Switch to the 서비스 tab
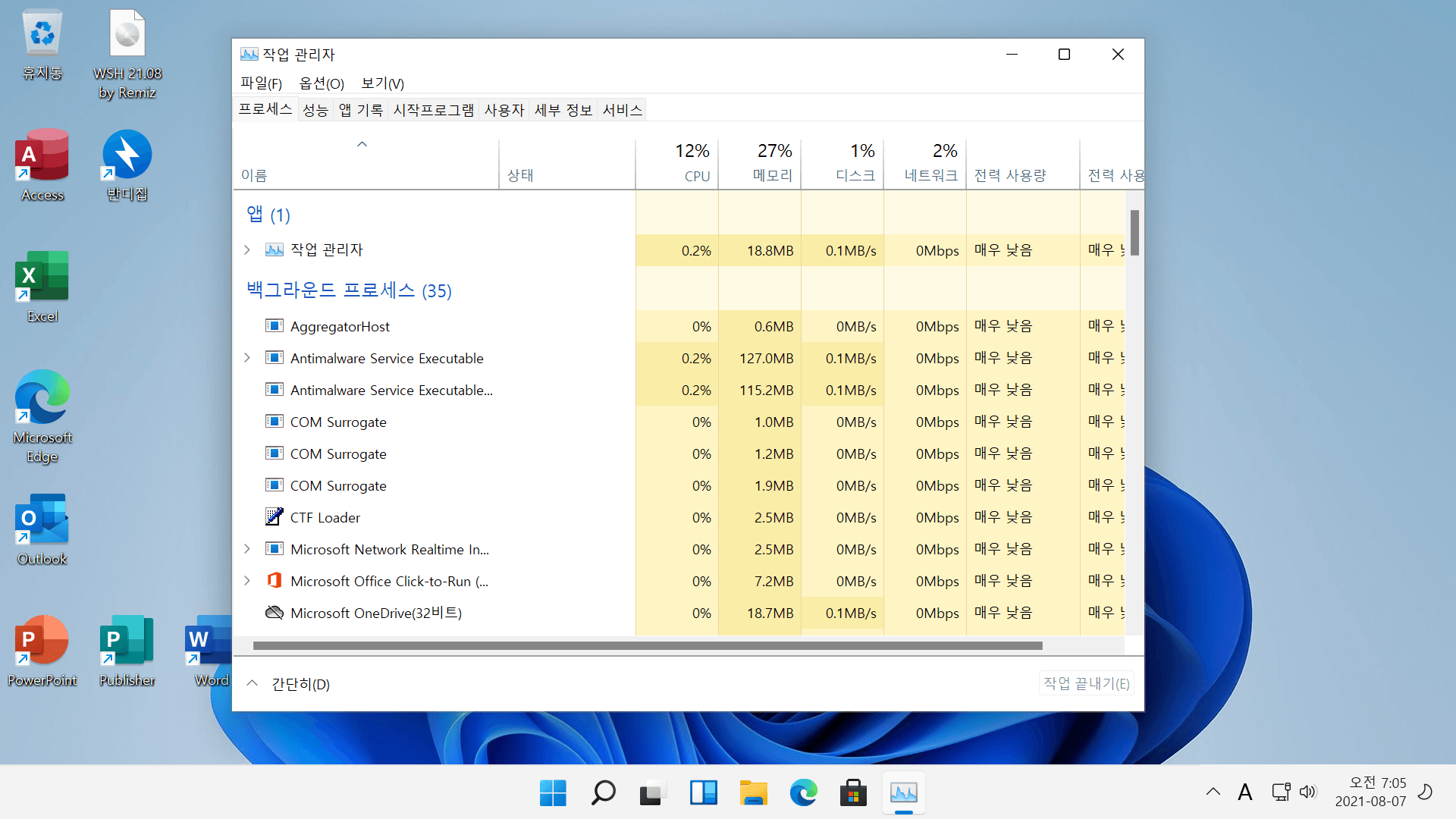This screenshot has height=819, width=1456. pos(622,111)
